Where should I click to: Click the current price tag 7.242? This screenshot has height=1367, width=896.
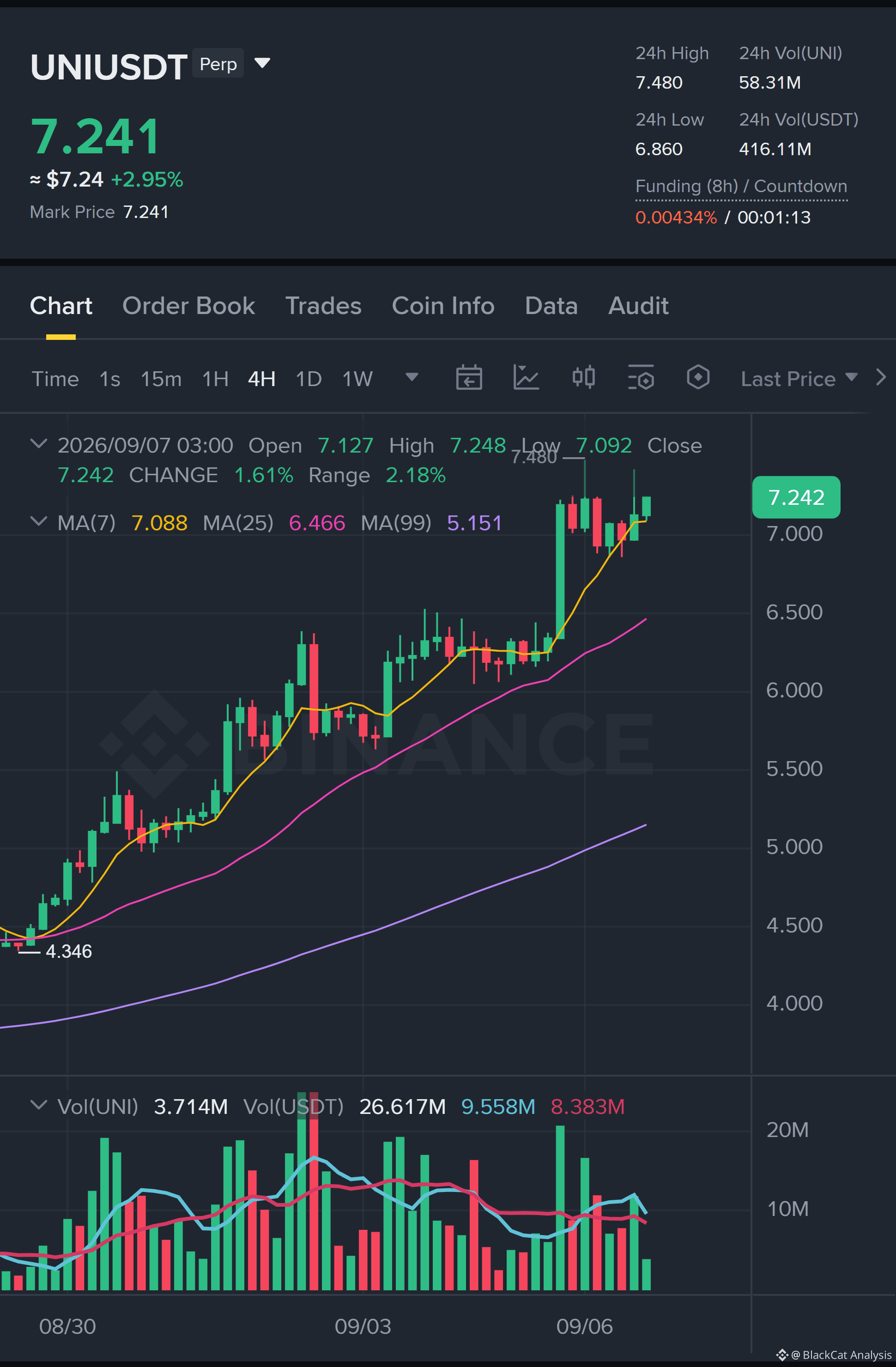[x=796, y=497]
